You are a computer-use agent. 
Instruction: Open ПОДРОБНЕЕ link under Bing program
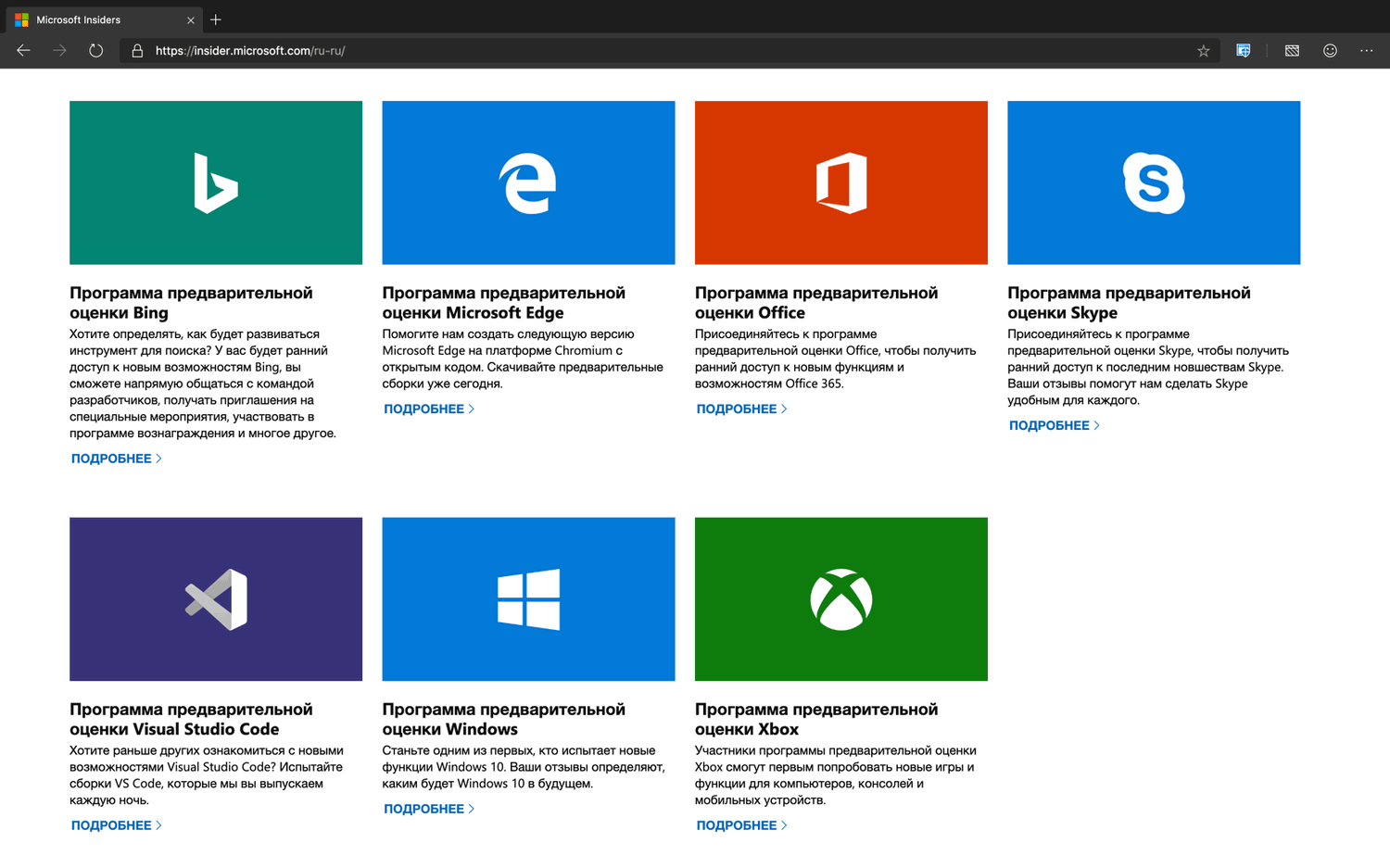(x=117, y=459)
